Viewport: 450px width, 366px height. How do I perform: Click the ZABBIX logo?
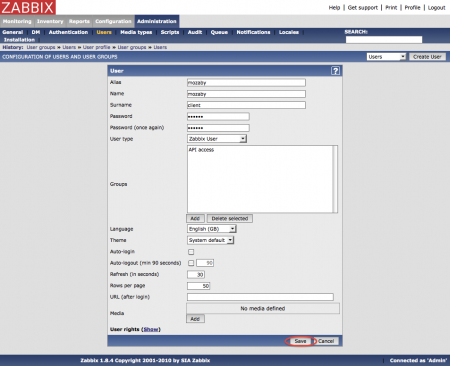point(28,7)
